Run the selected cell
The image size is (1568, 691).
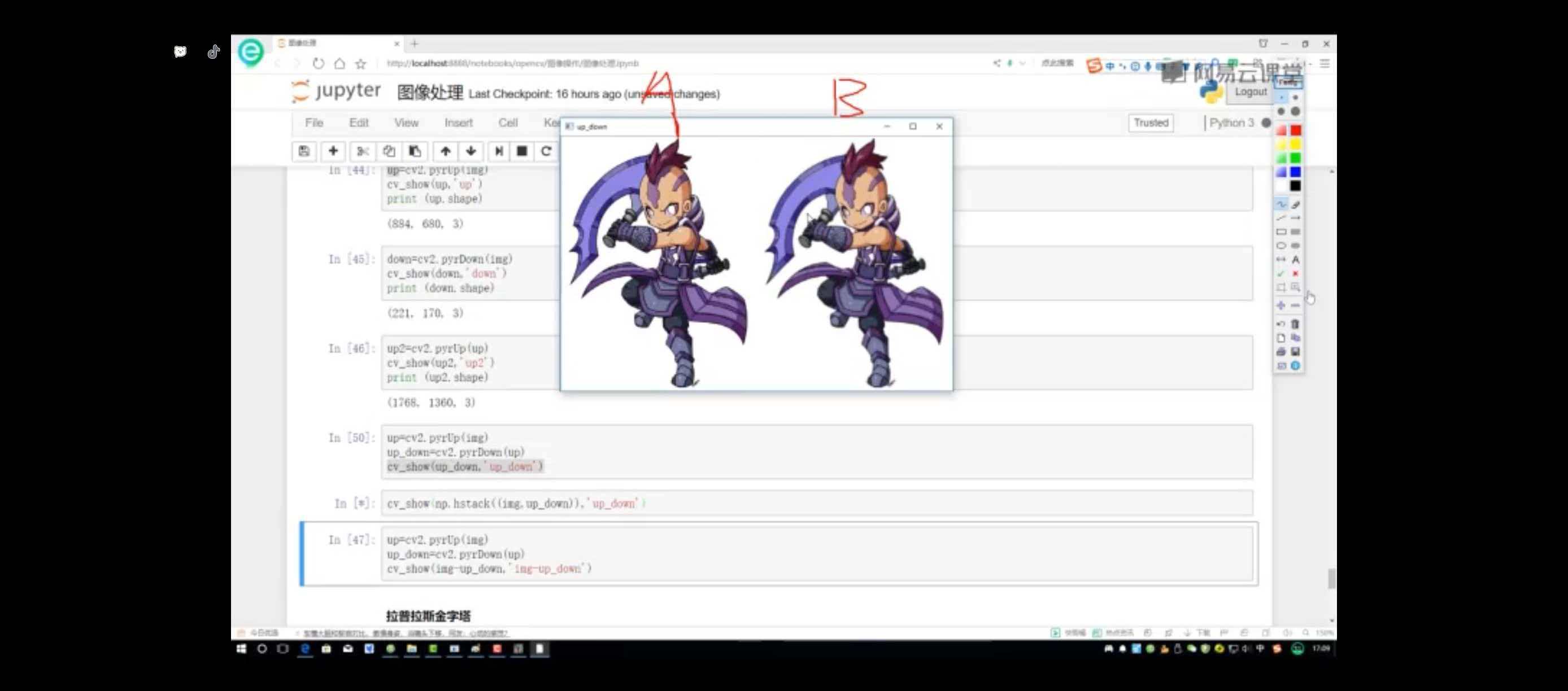[x=499, y=151]
